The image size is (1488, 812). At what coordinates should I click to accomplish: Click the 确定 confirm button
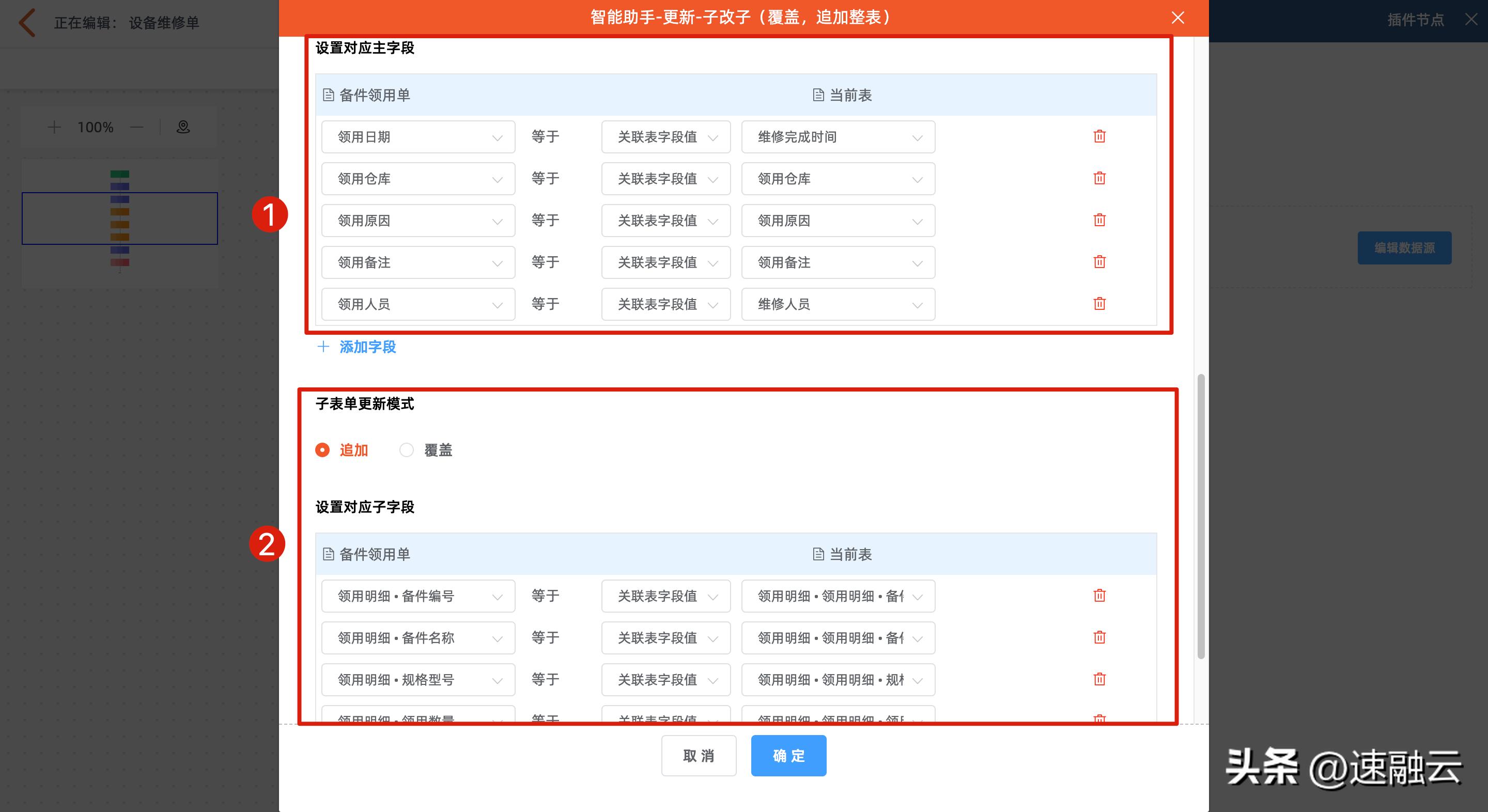pos(788,755)
